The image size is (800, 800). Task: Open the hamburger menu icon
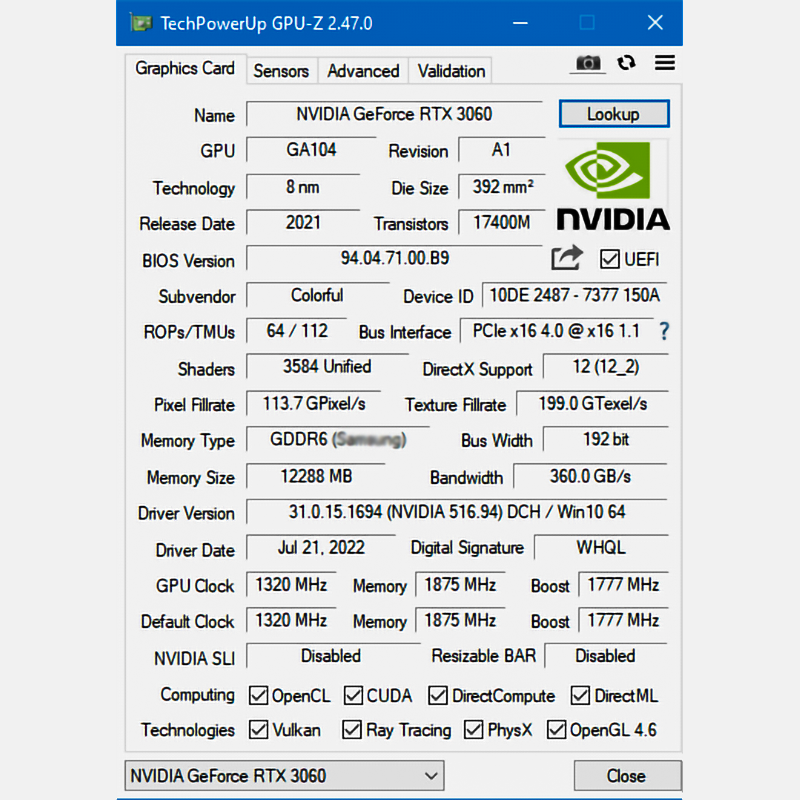pos(665,63)
